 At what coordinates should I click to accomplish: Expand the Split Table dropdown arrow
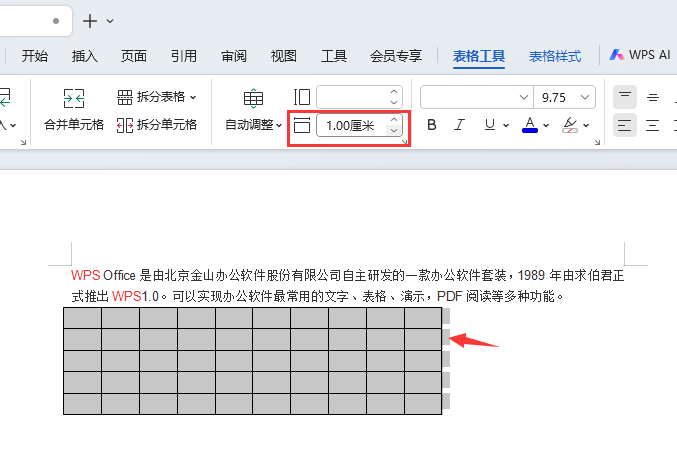(193, 98)
